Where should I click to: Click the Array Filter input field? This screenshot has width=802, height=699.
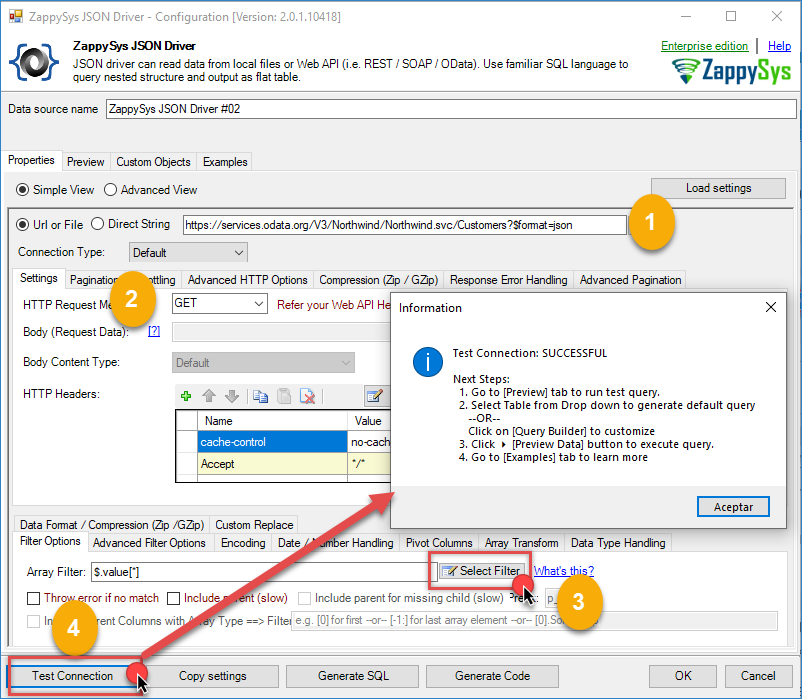click(264, 572)
